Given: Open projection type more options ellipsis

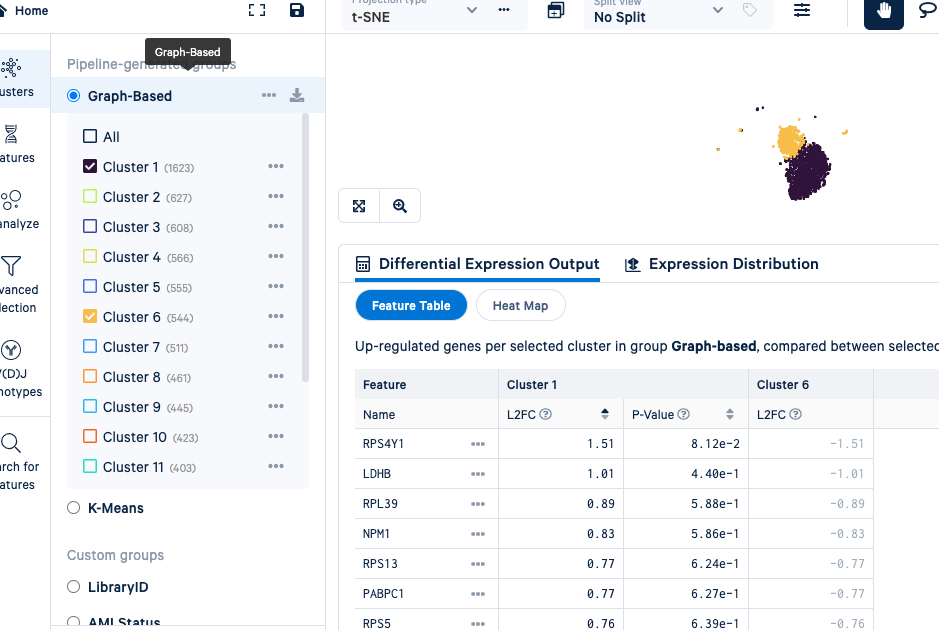Looking at the screenshot, I should (504, 10).
